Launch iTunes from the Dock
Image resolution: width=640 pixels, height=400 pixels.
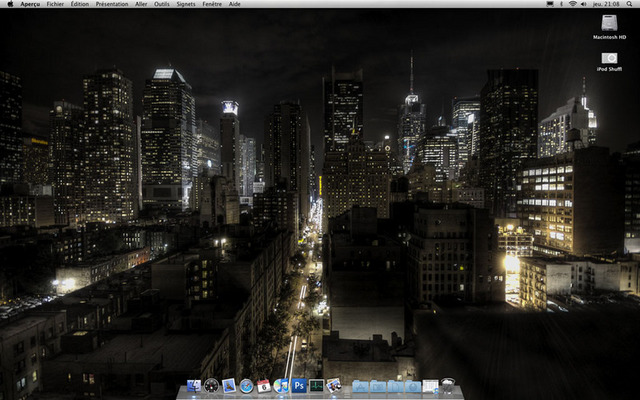pos(281,386)
